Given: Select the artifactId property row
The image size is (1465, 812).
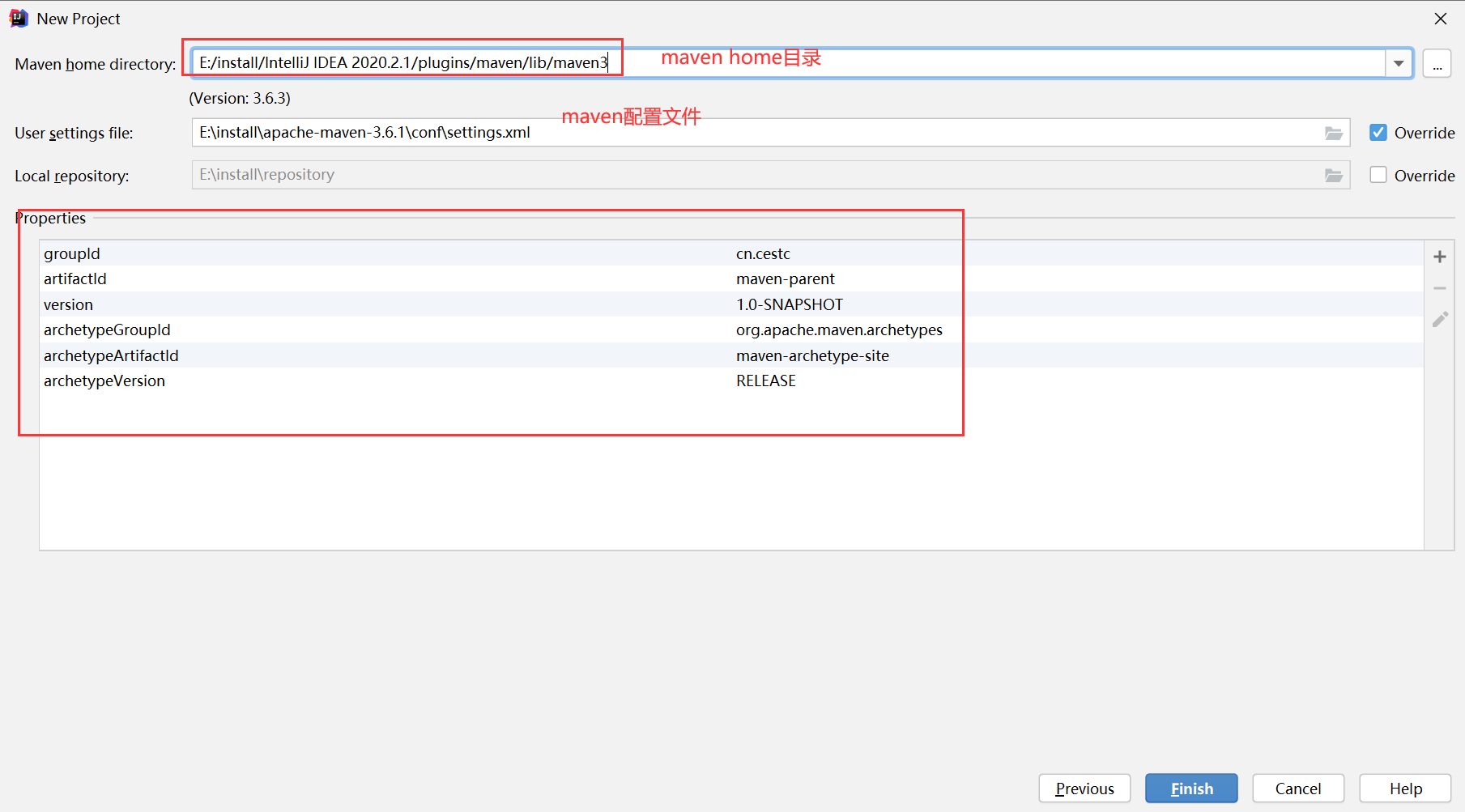Looking at the screenshot, I should pyautogui.click(x=731, y=278).
